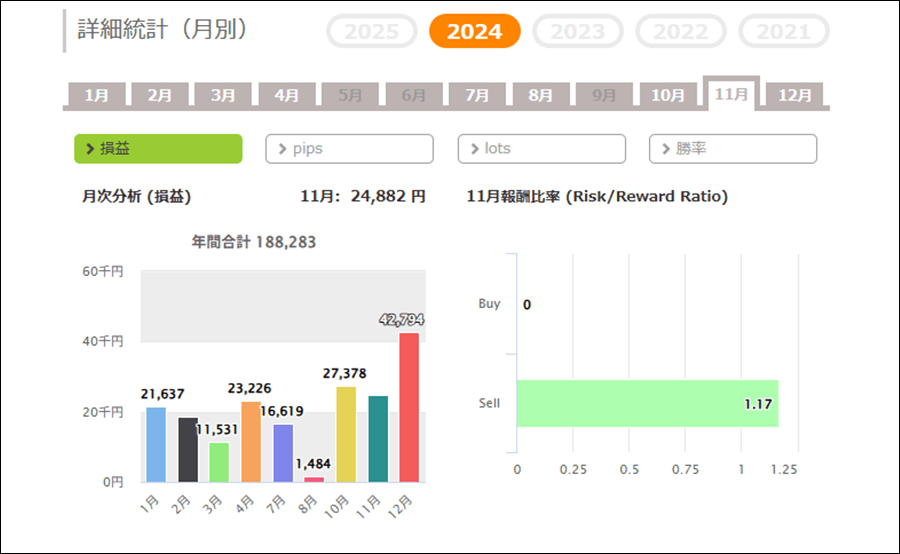Click the teal 11月 chart bar
Viewport: 900px width, 554px height.
coord(378,439)
